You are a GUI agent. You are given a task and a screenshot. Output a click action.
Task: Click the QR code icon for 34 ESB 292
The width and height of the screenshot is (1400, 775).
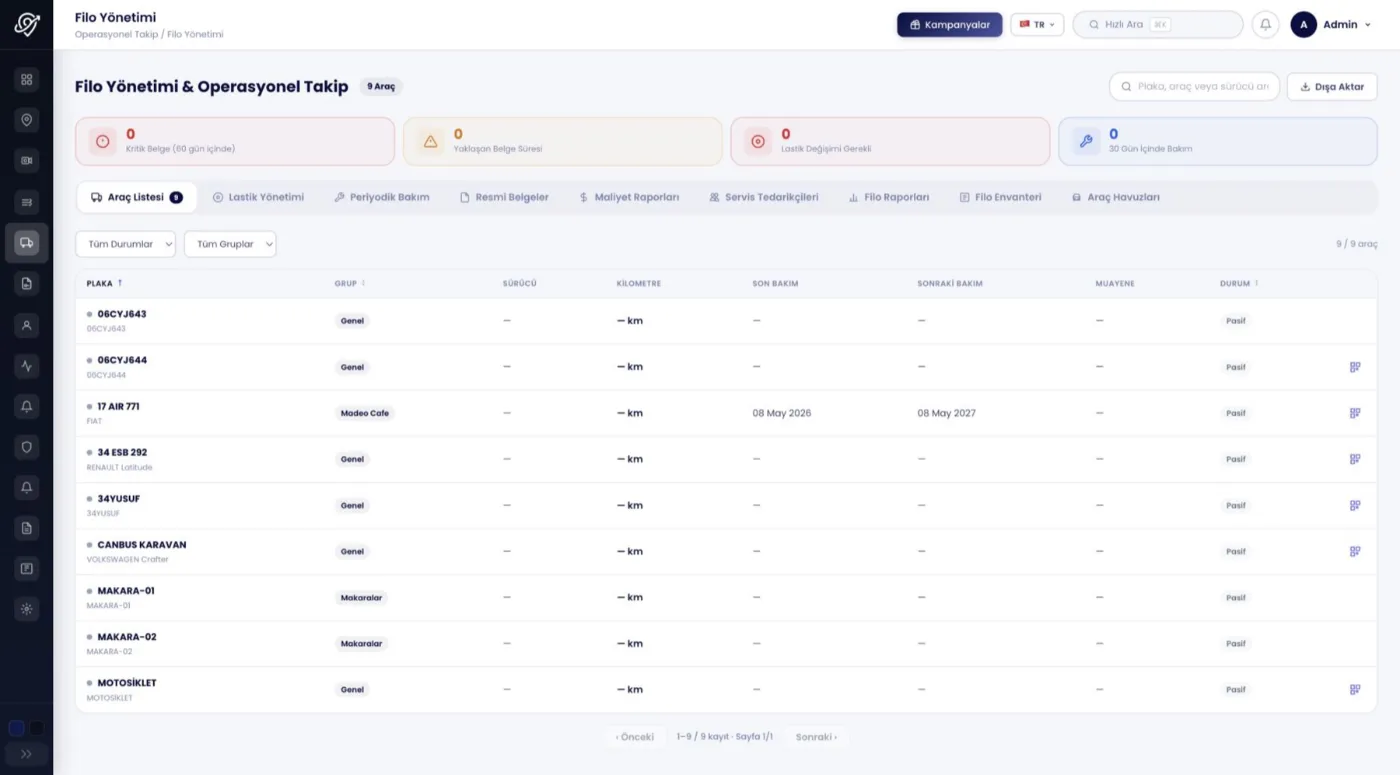(x=1355, y=459)
